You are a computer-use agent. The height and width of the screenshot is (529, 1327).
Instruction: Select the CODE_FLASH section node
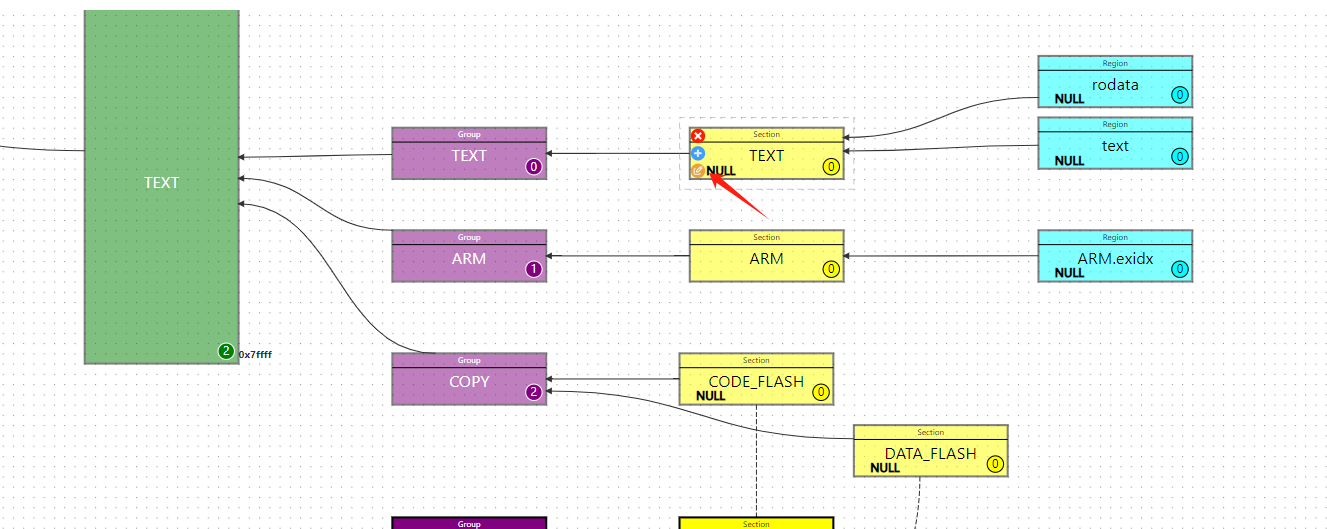click(x=756, y=381)
